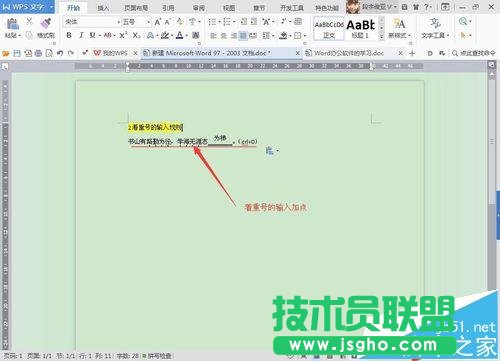Switch to the 开始 ribbon tab
This screenshot has width=500, height=361.
pyautogui.click(x=73, y=8)
